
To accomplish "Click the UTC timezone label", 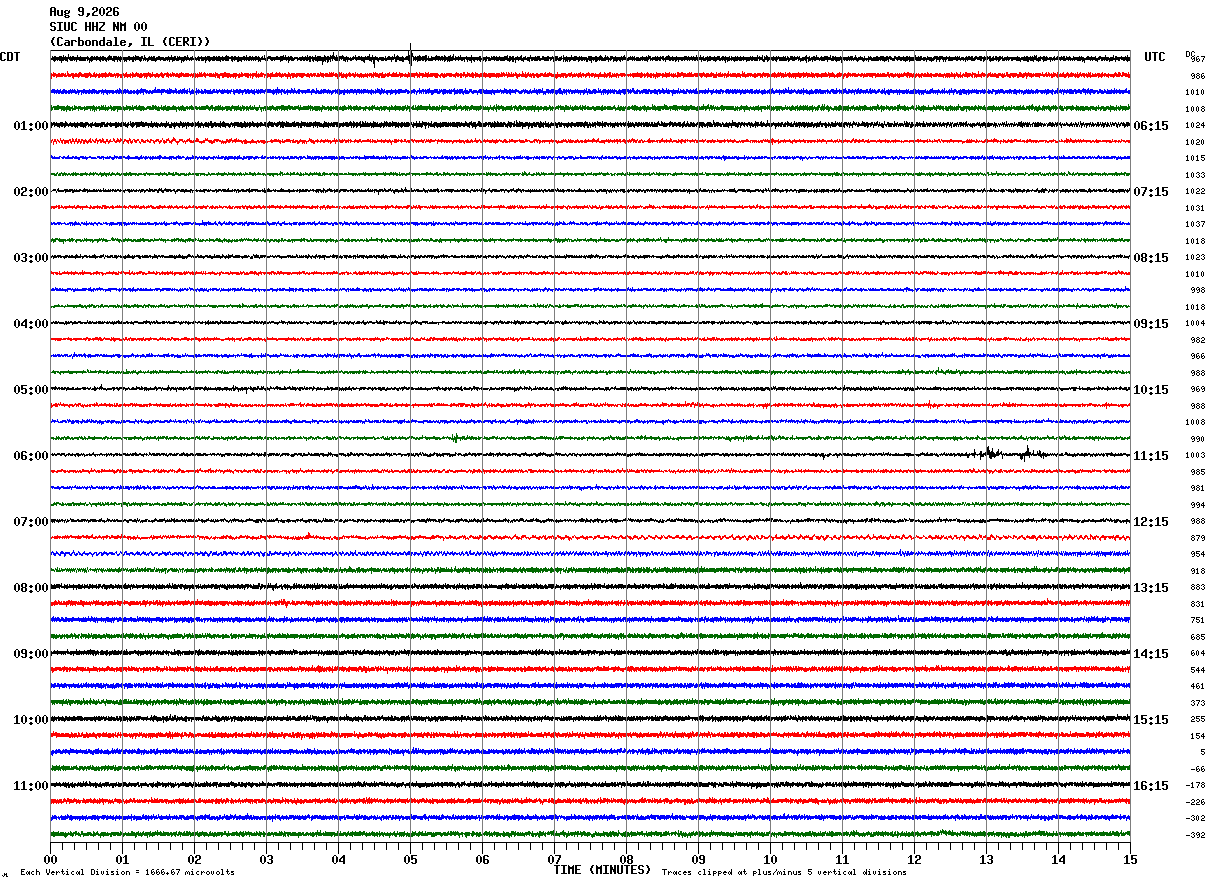I will tap(1155, 57).
